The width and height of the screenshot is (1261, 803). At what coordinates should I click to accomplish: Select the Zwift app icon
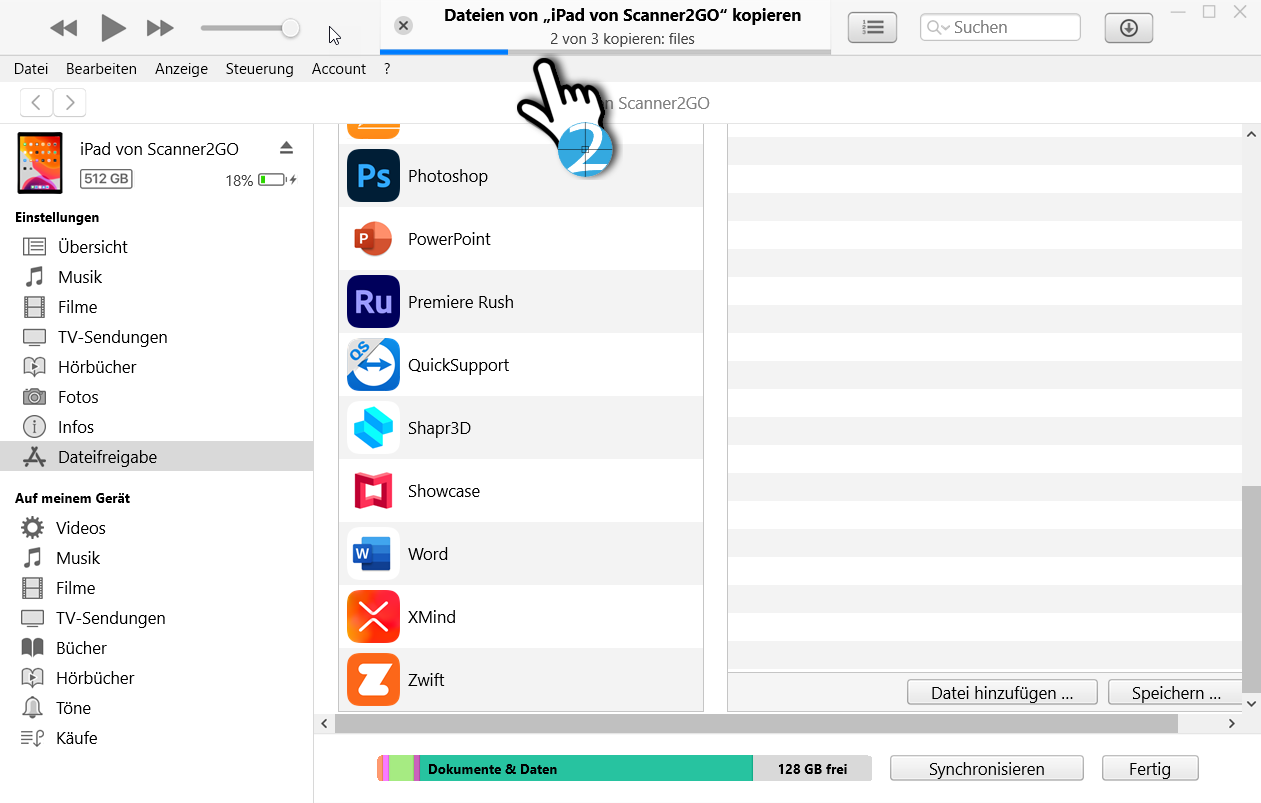(373, 680)
